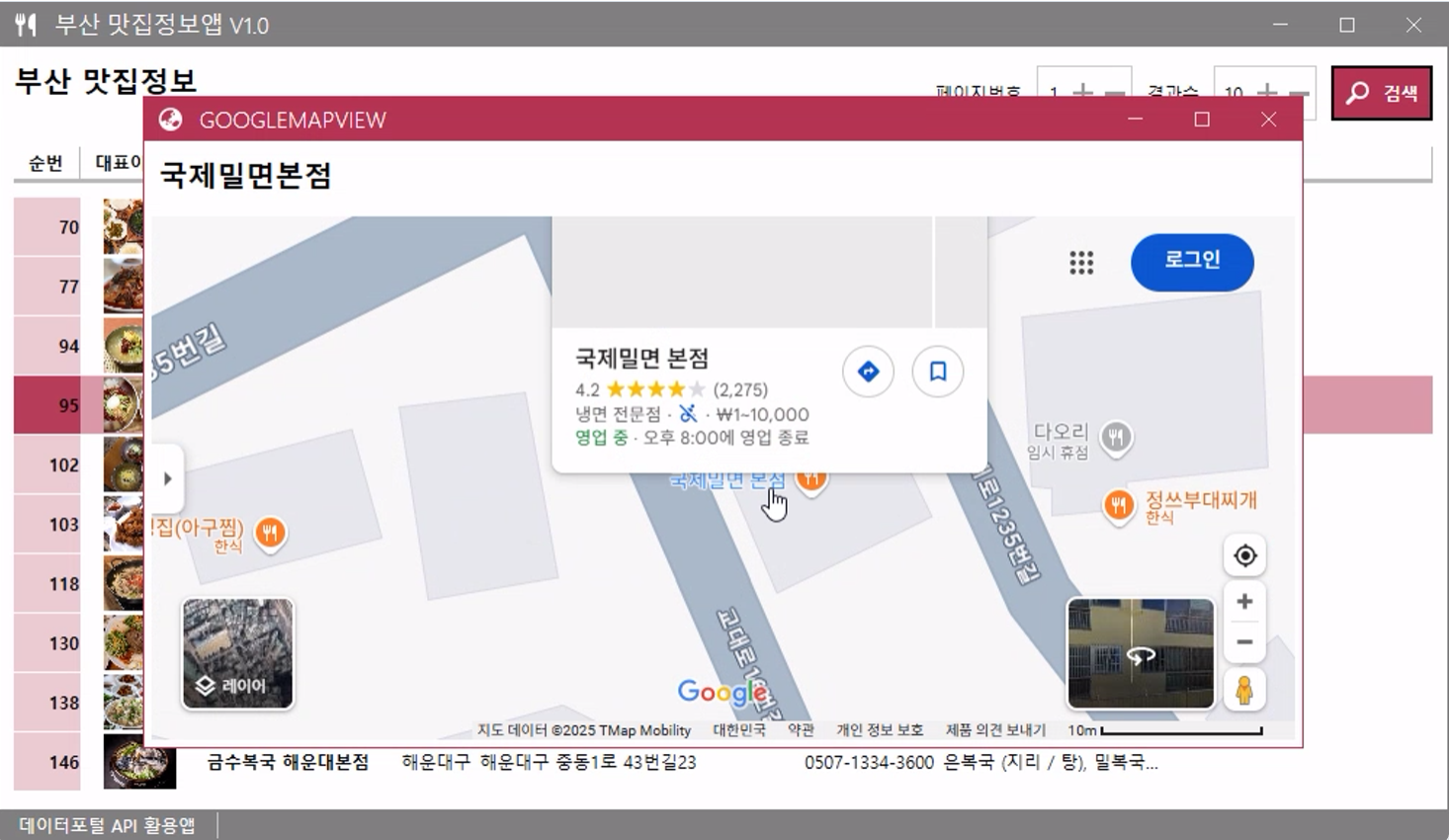Open the 약관 terms link

pyautogui.click(x=801, y=730)
